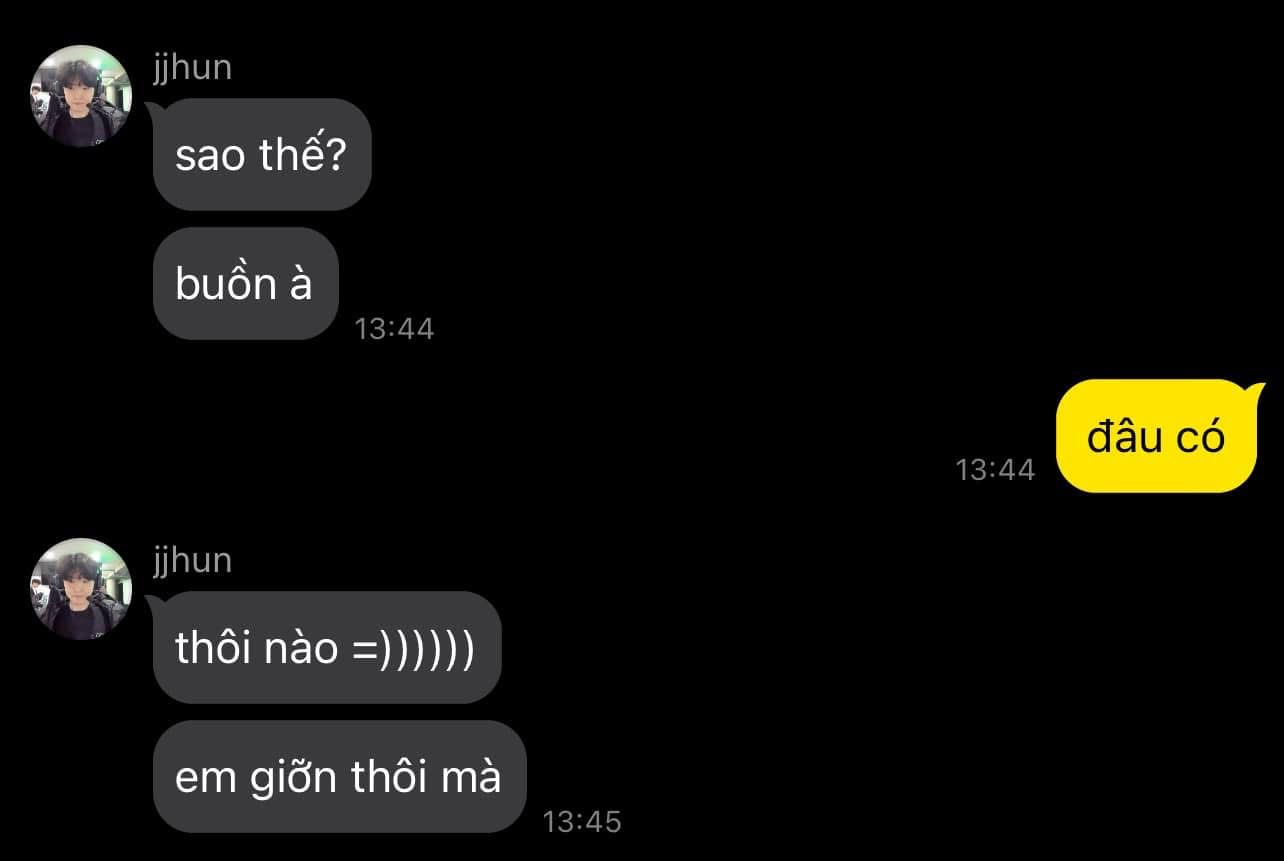This screenshot has width=1284, height=861.
Task: Select the 'sao thế?' message bubble
Action: click(262, 155)
